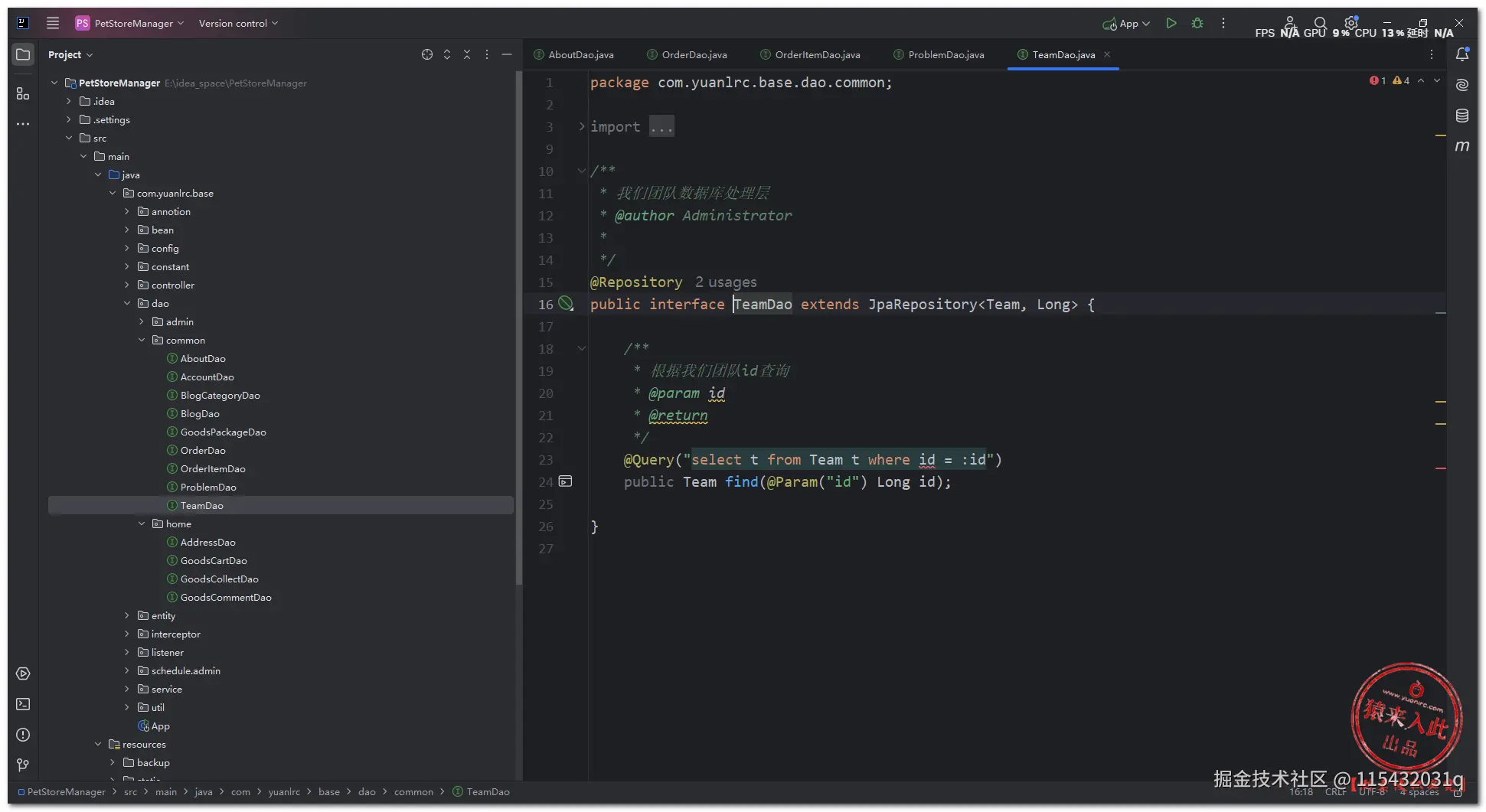Toggle the Project tool window

tap(23, 54)
